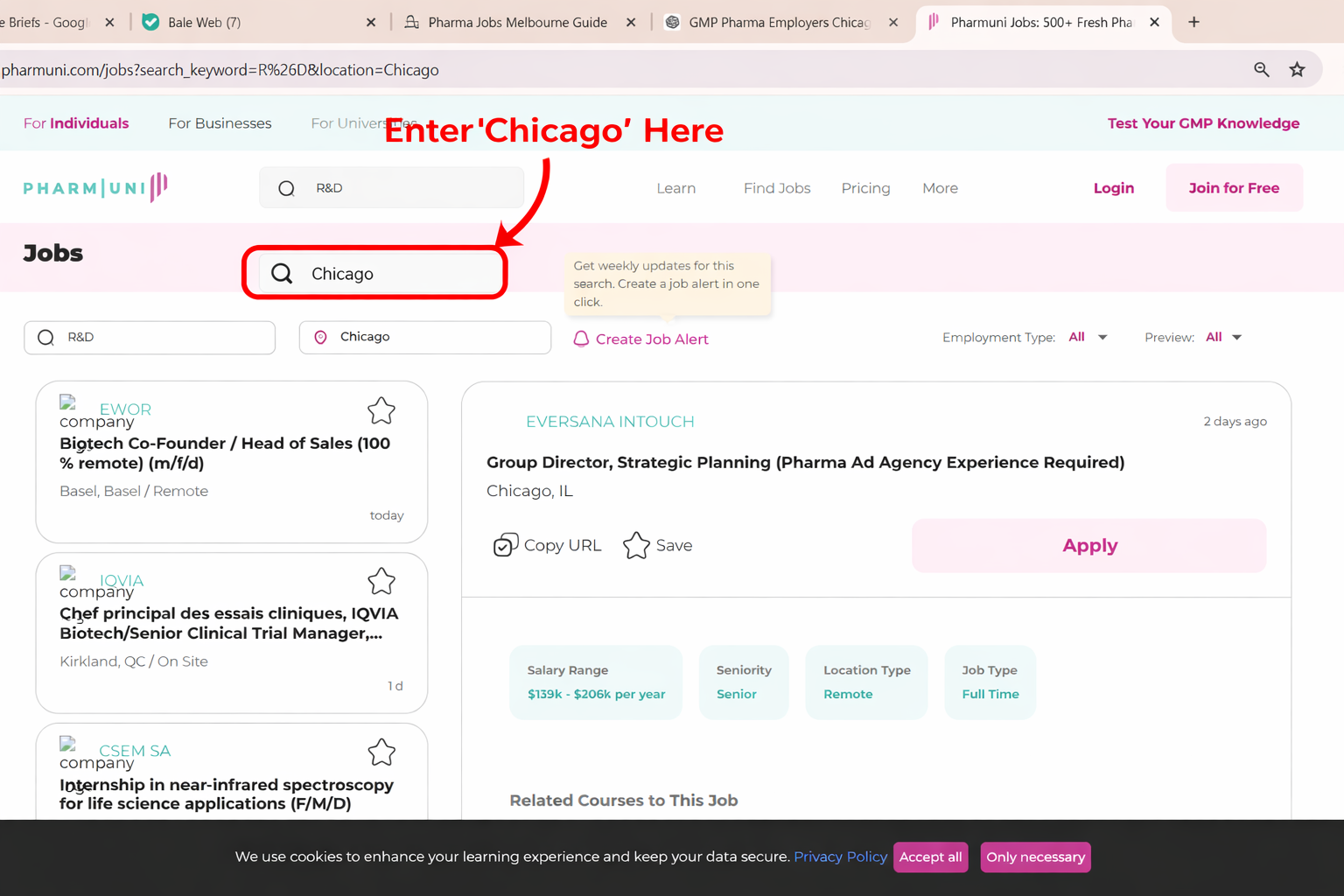The height and width of the screenshot is (896, 1344).
Task: Star the CSEM SA internship job
Action: click(x=381, y=752)
